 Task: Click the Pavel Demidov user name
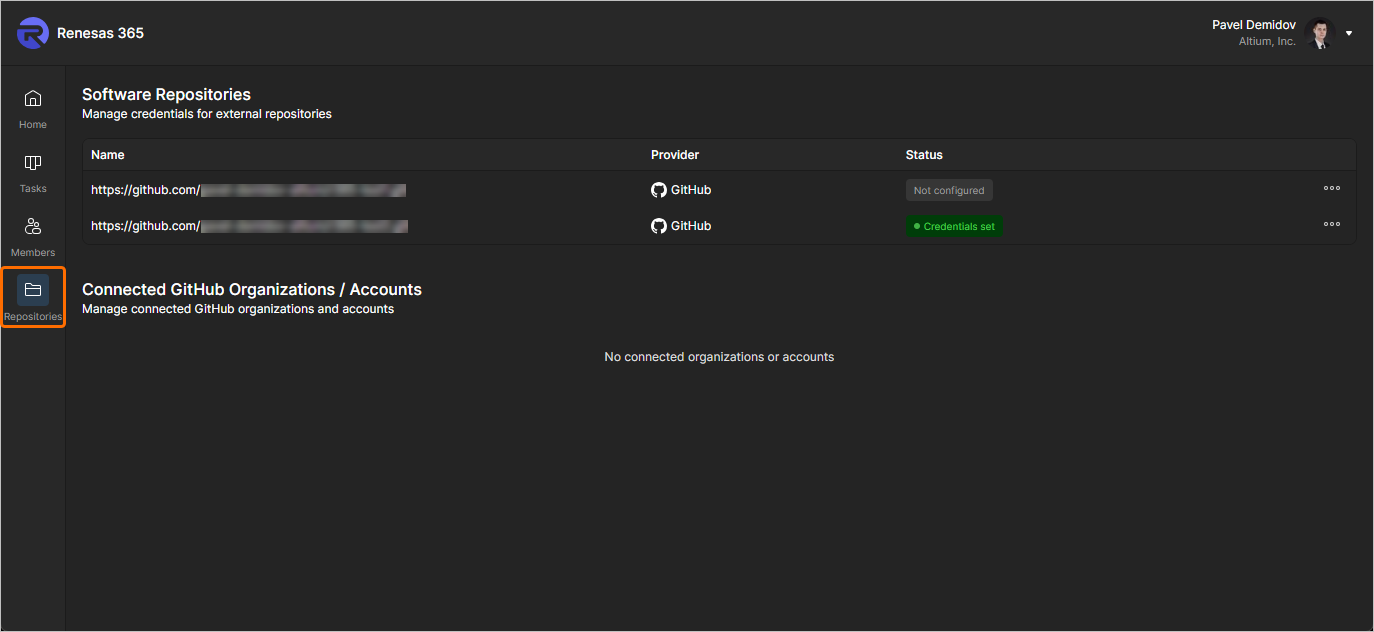(1253, 25)
